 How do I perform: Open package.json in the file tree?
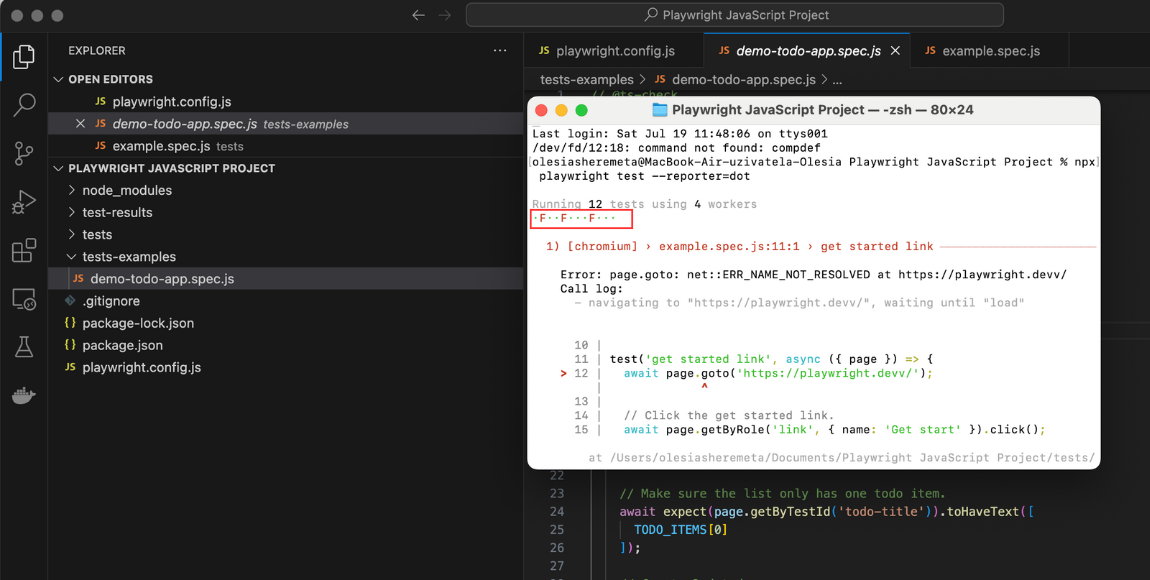point(122,345)
